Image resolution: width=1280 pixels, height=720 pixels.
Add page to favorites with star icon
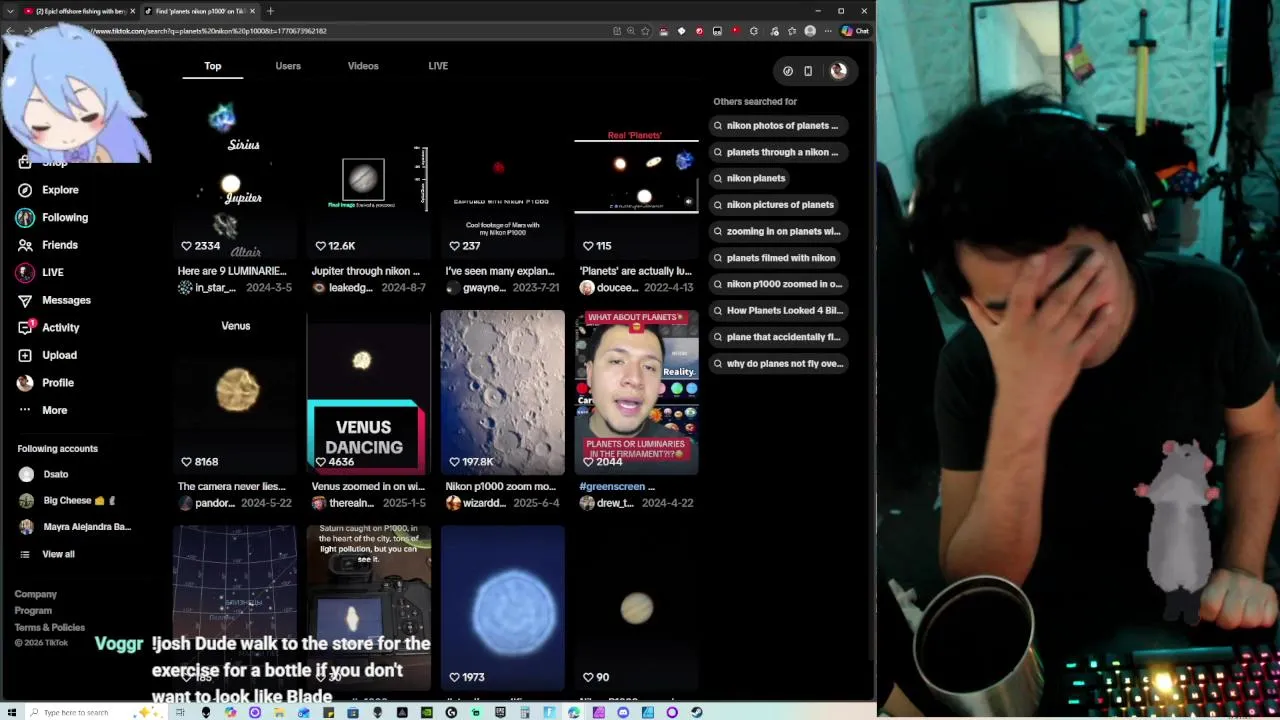647,31
